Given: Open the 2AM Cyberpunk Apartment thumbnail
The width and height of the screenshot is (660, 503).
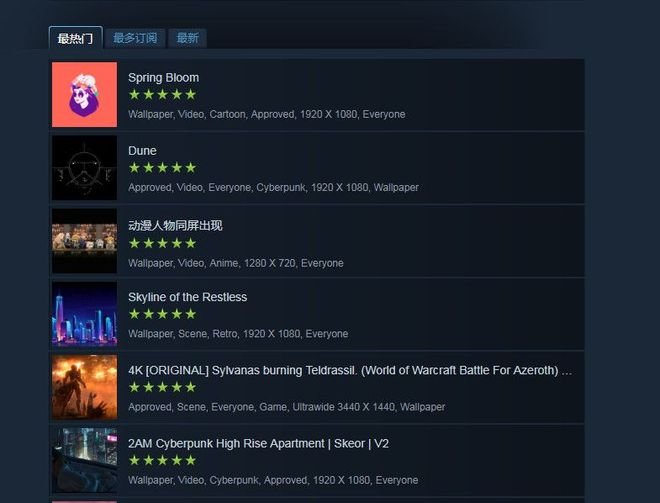Looking at the screenshot, I should 85,460.
